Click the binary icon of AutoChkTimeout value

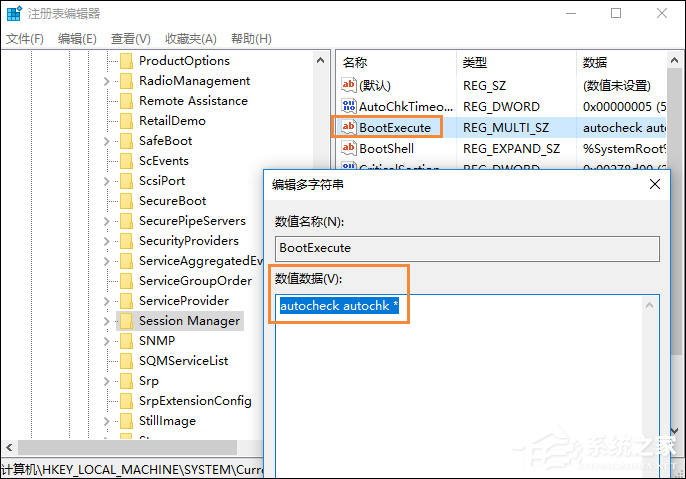349,106
